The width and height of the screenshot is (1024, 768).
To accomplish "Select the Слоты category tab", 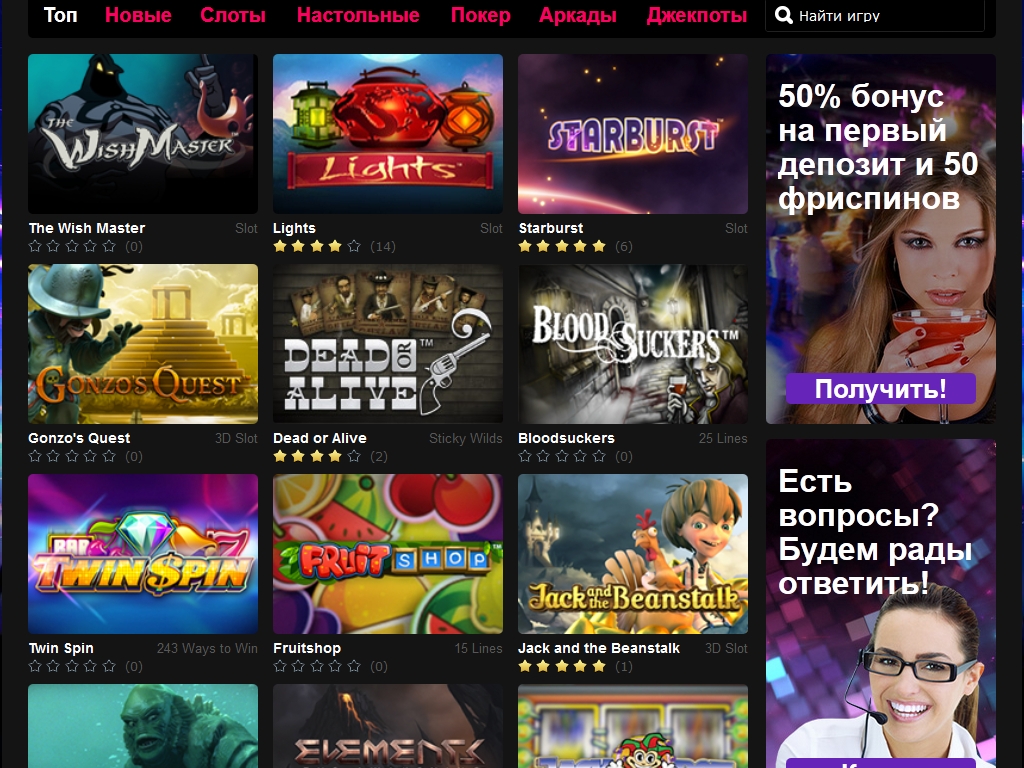I will pos(233,14).
